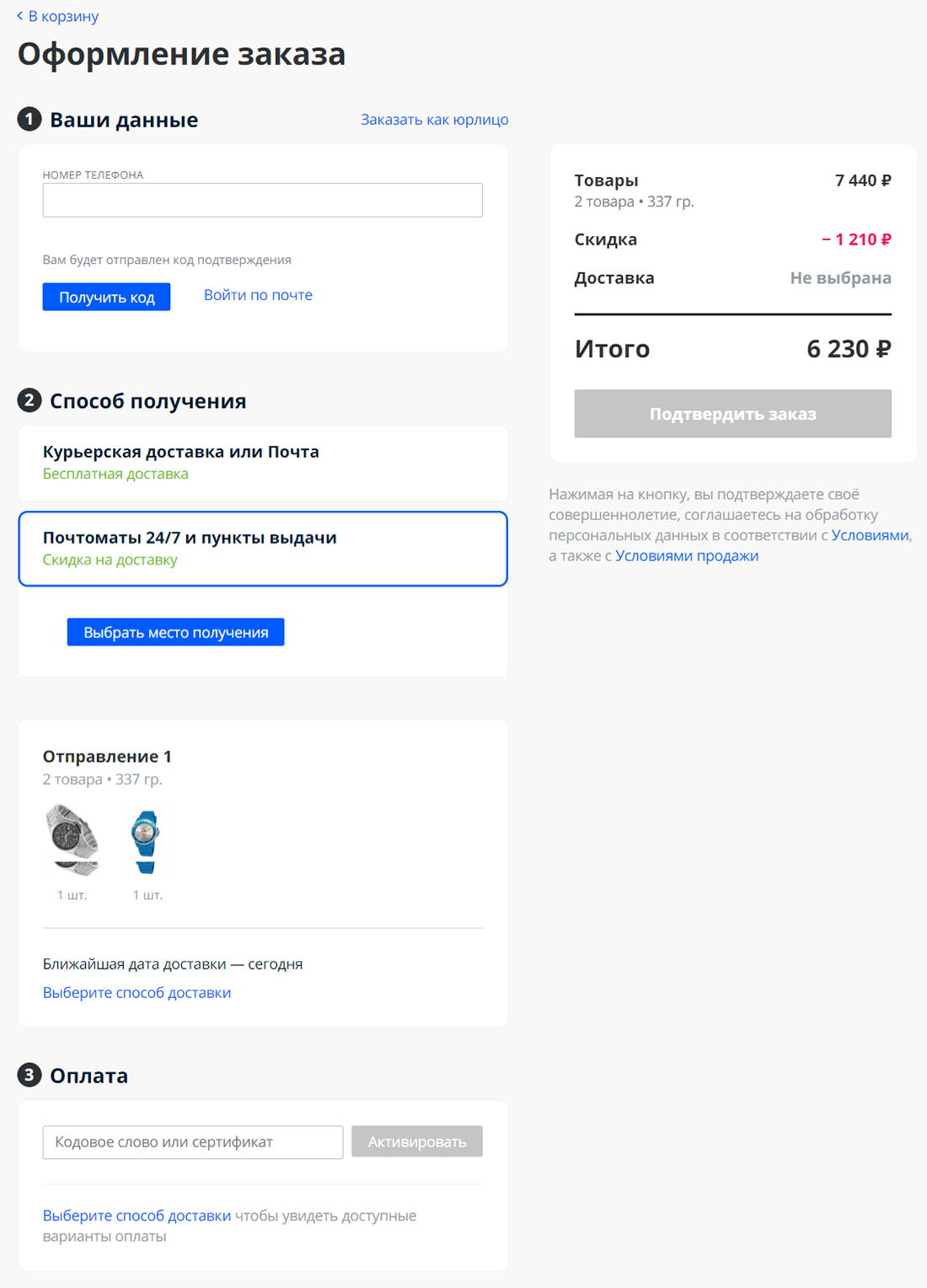Open Выберите способ доставки in the shipment card

pyautogui.click(x=137, y=992)
